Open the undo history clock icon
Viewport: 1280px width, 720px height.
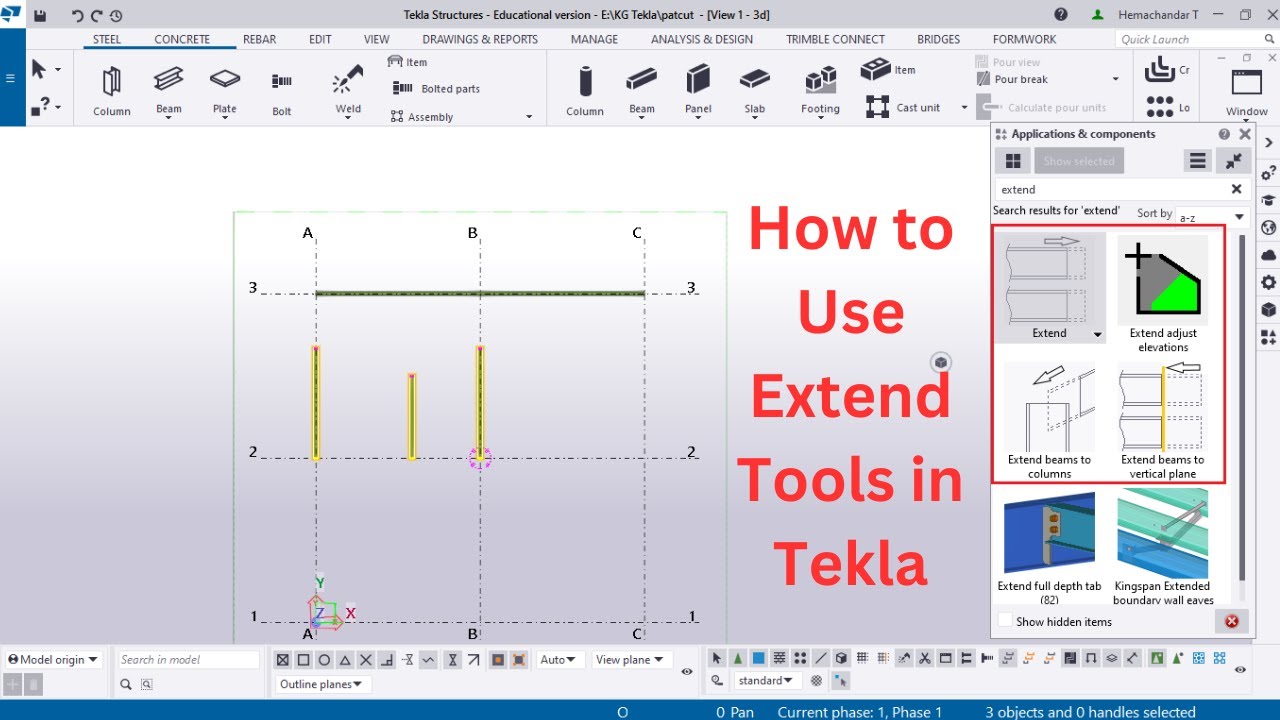tap(116, 15)
